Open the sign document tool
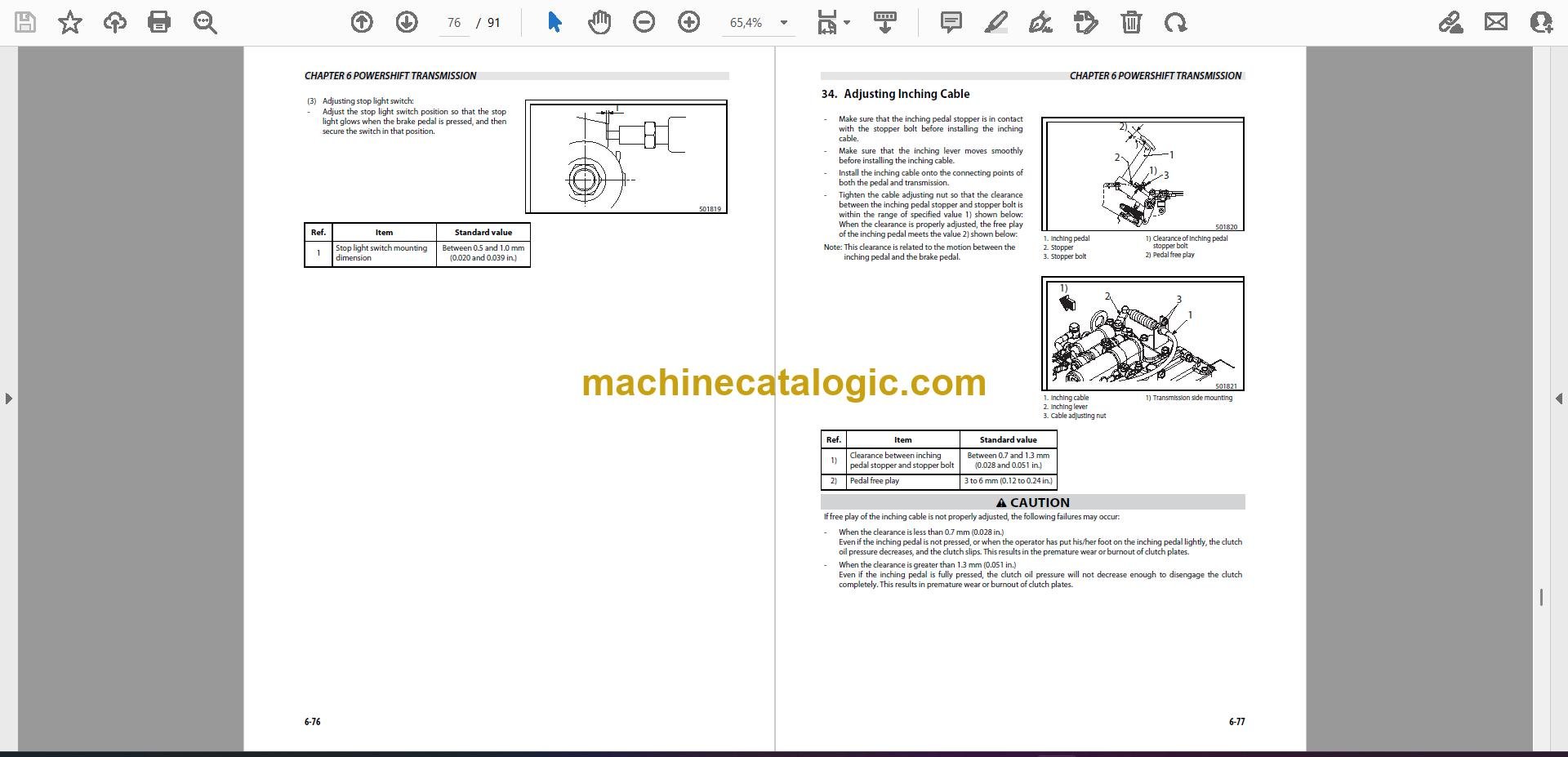This screenshot has height=757, width=1568. coord(1040,23)
